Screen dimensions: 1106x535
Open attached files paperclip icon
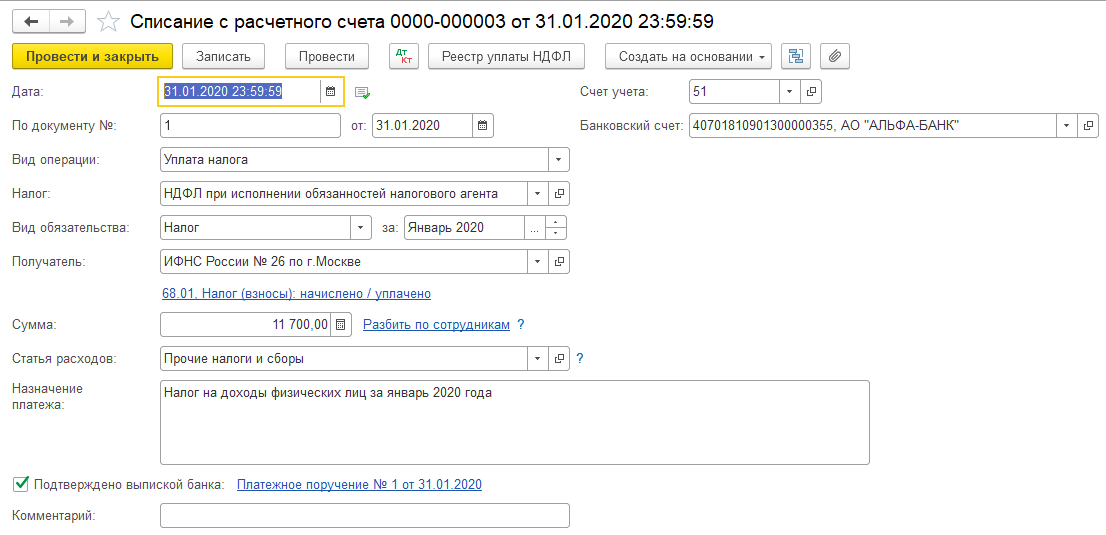(835, 56)
